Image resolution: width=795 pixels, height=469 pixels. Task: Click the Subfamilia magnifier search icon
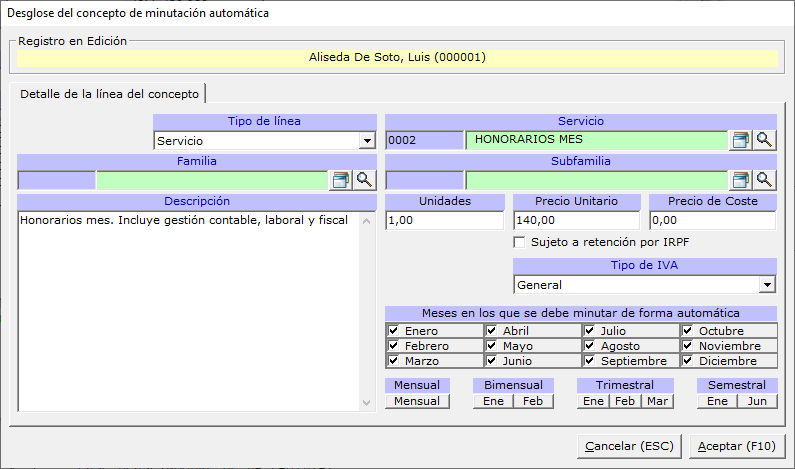765,180
